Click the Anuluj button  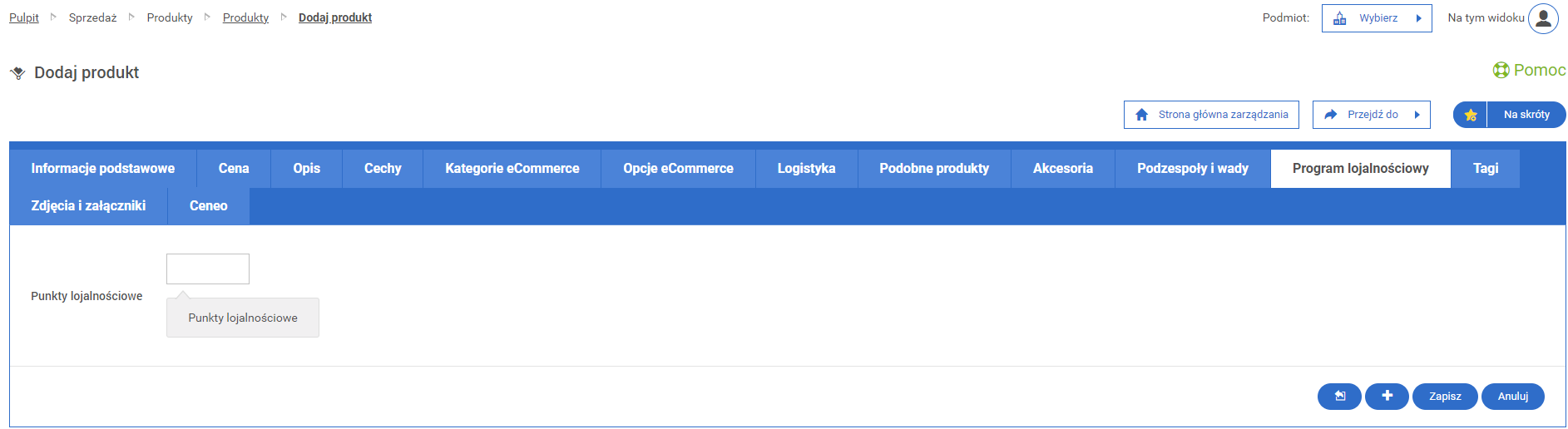click(x=1512, y=397)
